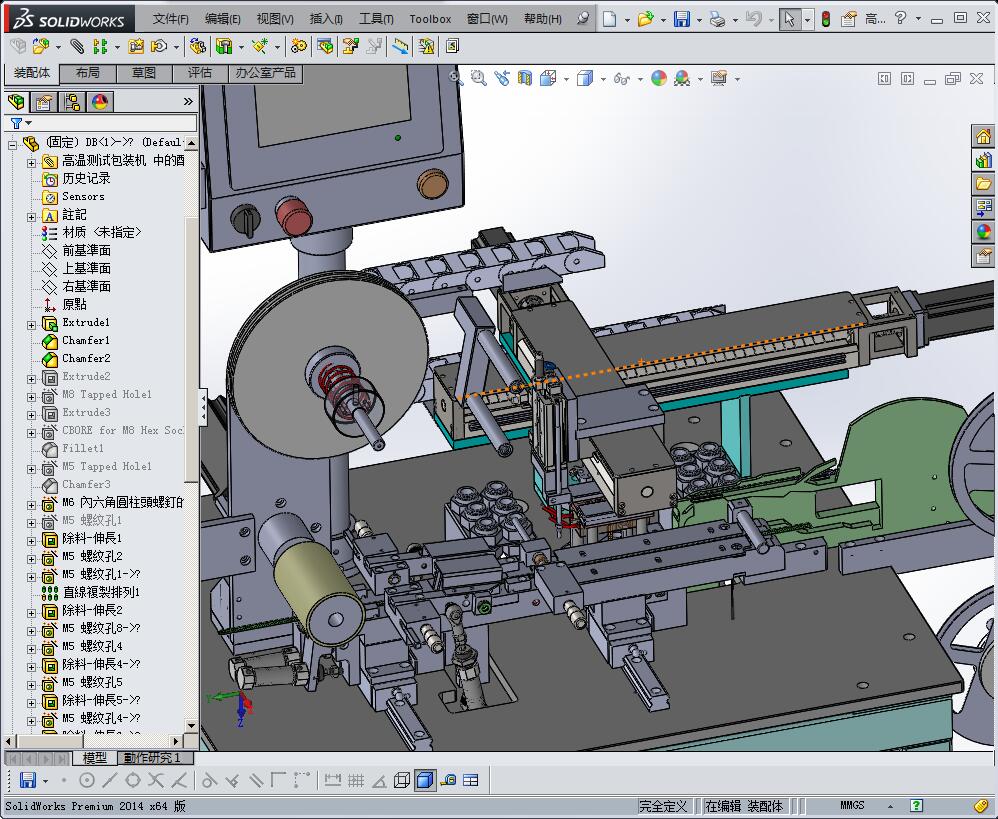This screenshot has width=998, height=819.
Task: Click the Section View icon
Action: (525, 78)
